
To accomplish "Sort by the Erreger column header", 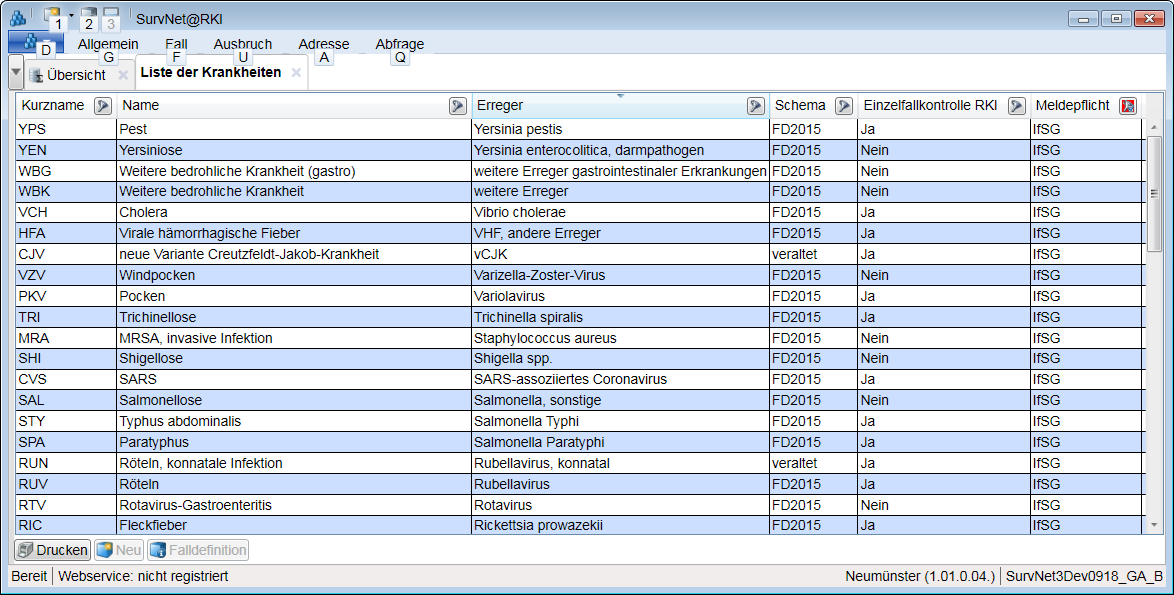I will tap(500, 106).
